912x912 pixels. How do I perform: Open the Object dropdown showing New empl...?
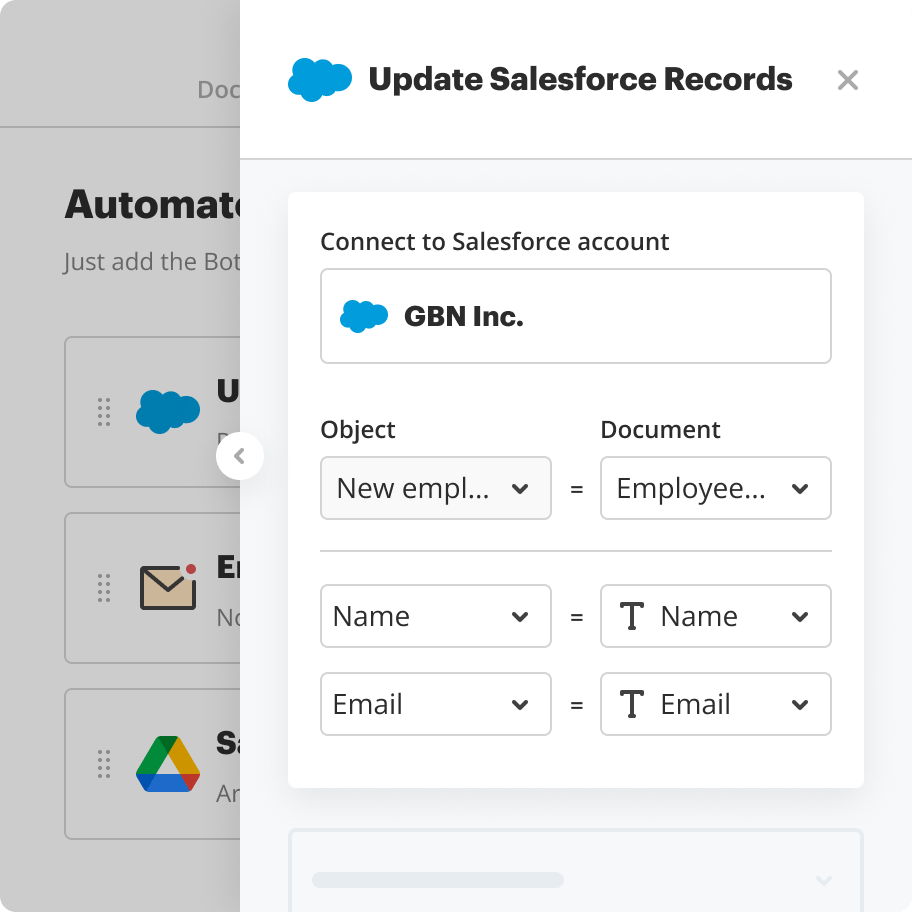coord(436,488)
